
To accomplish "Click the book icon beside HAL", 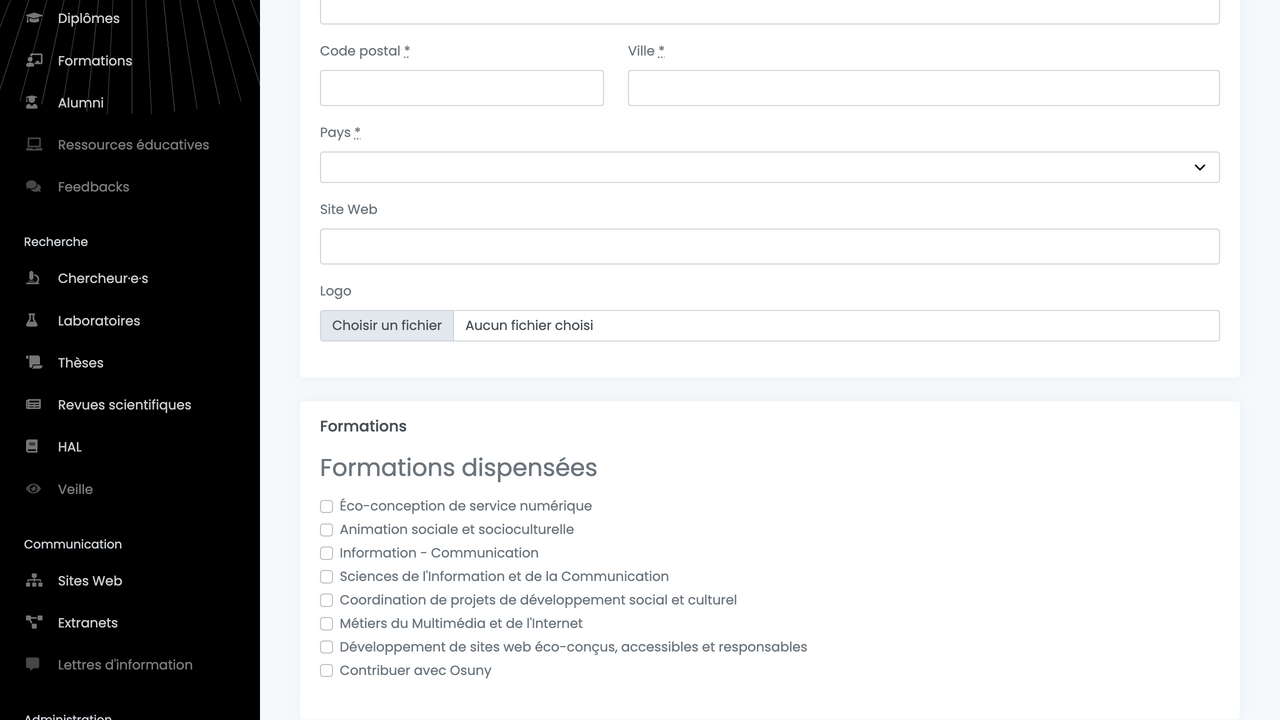I will pos(34,446).
